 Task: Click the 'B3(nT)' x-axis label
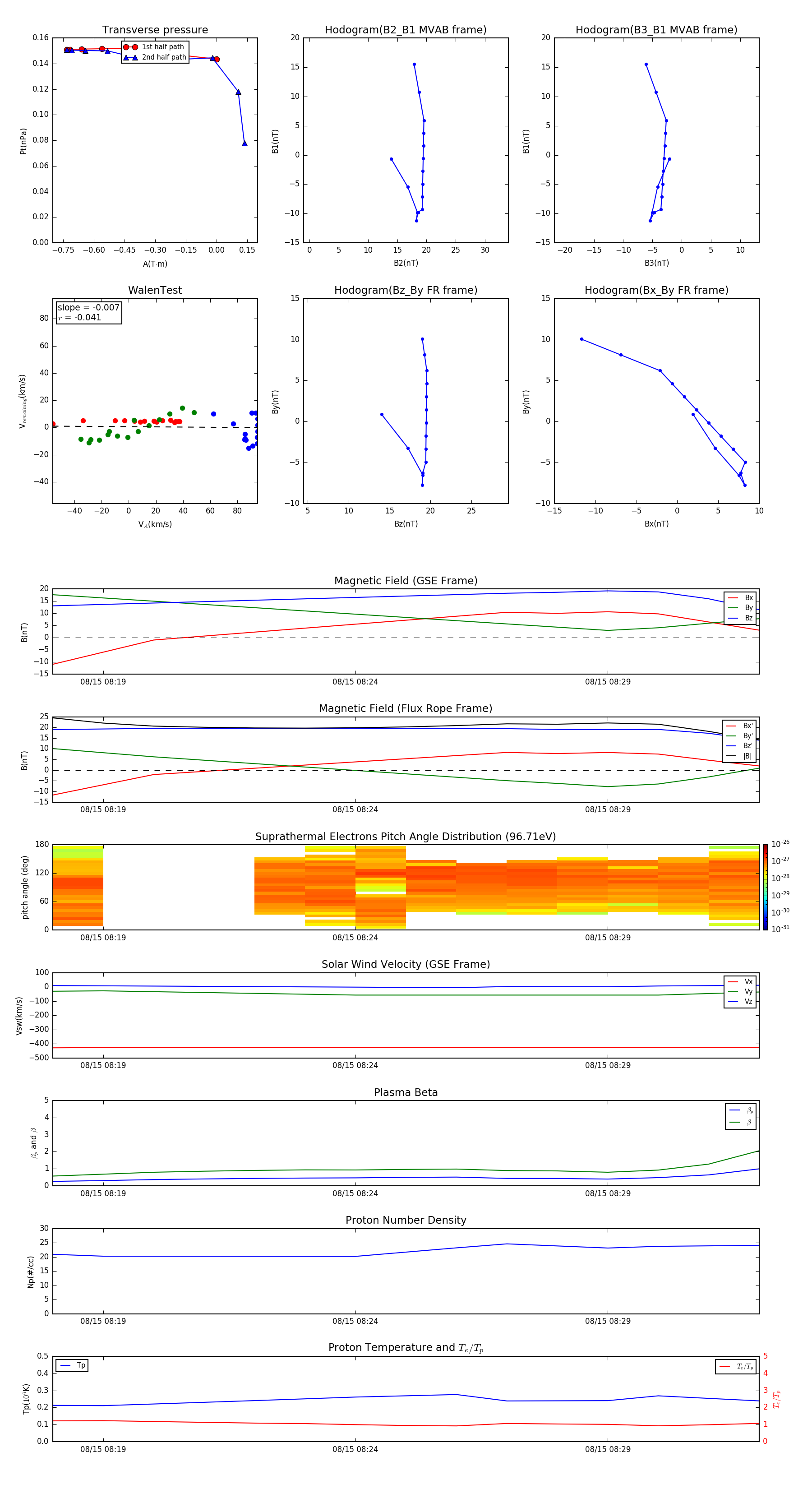pos(656,263)
